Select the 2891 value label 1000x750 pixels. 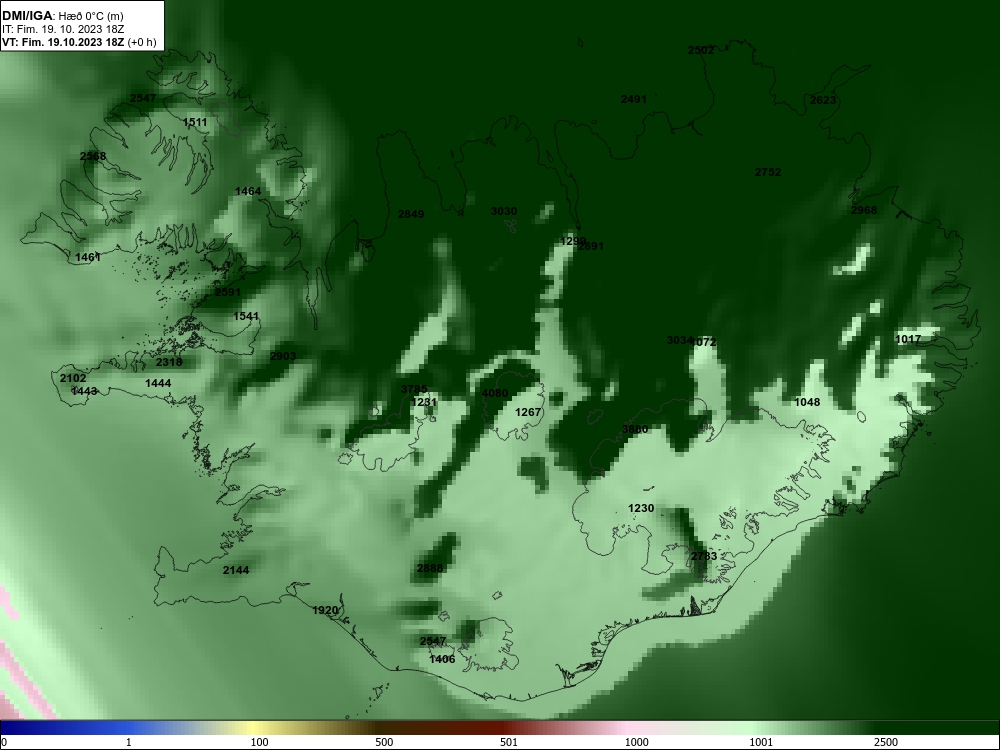[592, 246]
